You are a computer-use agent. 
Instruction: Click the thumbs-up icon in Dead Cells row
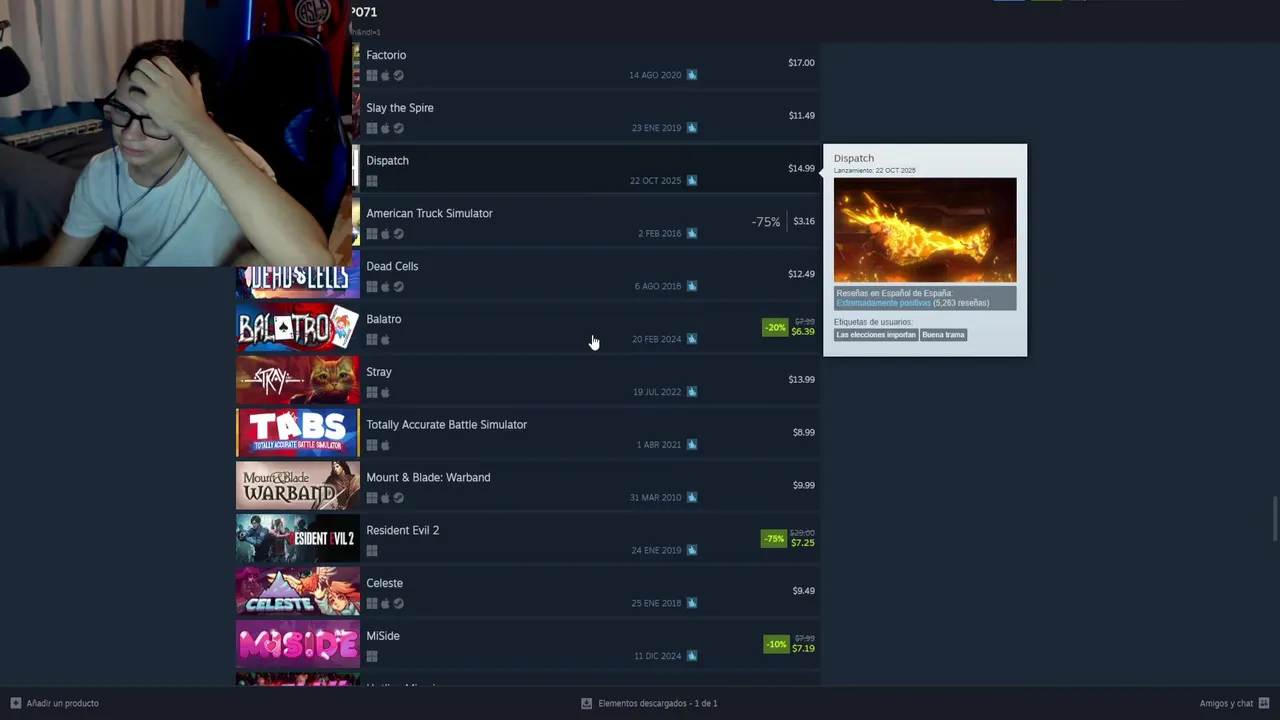point(691,286)
